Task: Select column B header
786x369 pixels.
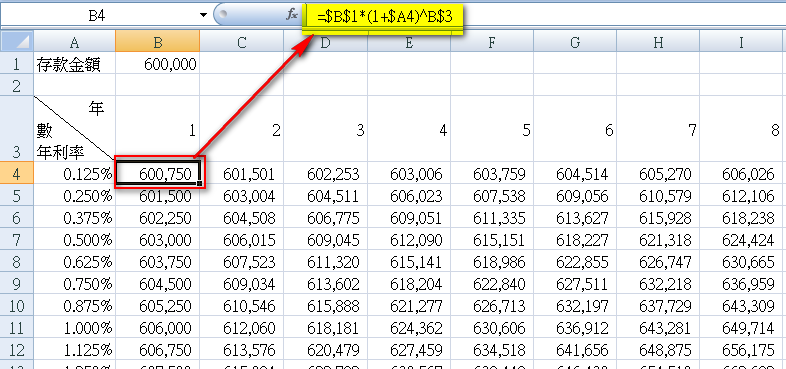Action: [157, 42]
